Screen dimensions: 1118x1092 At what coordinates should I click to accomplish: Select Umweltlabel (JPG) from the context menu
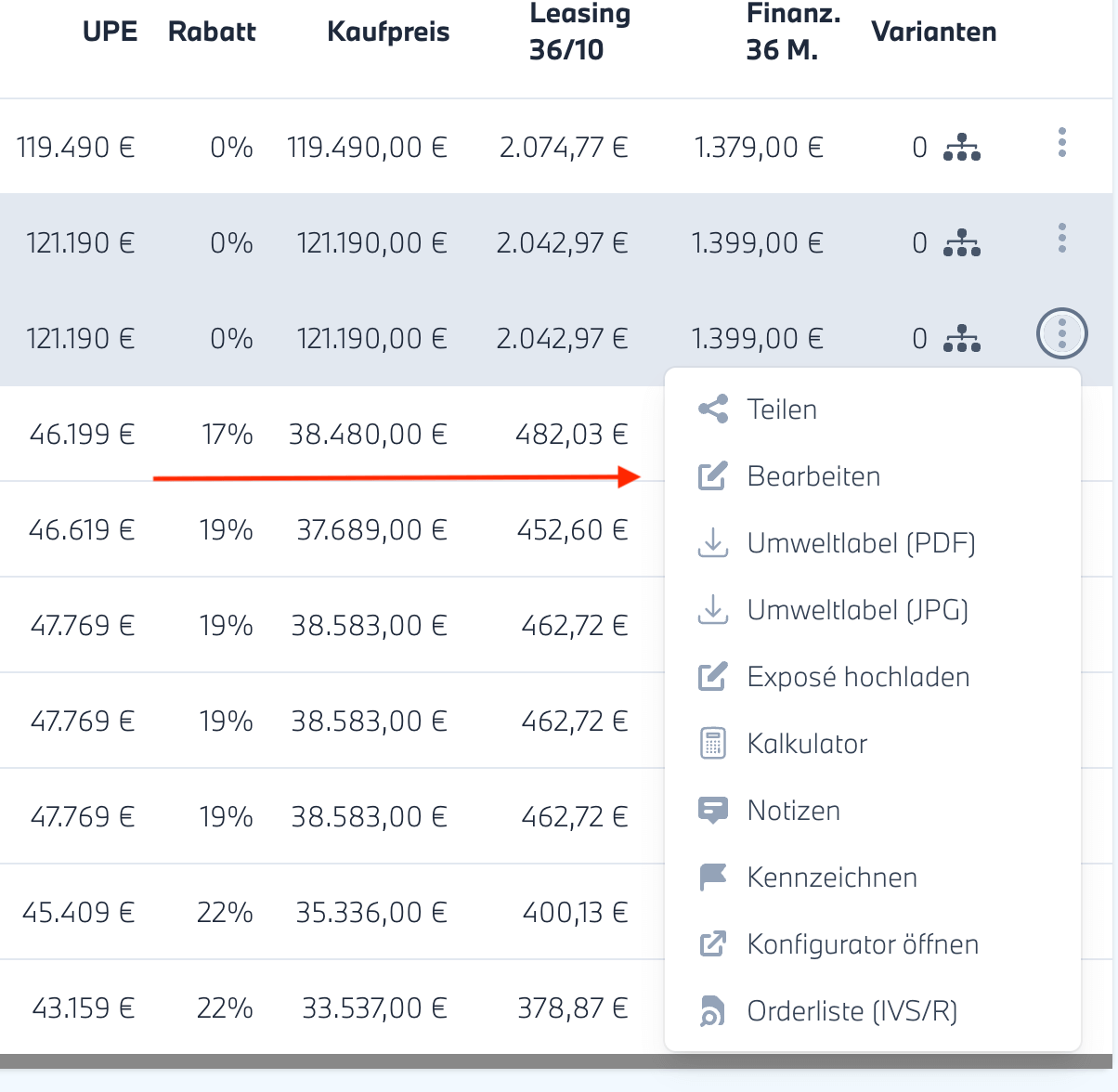pos(857,610)
